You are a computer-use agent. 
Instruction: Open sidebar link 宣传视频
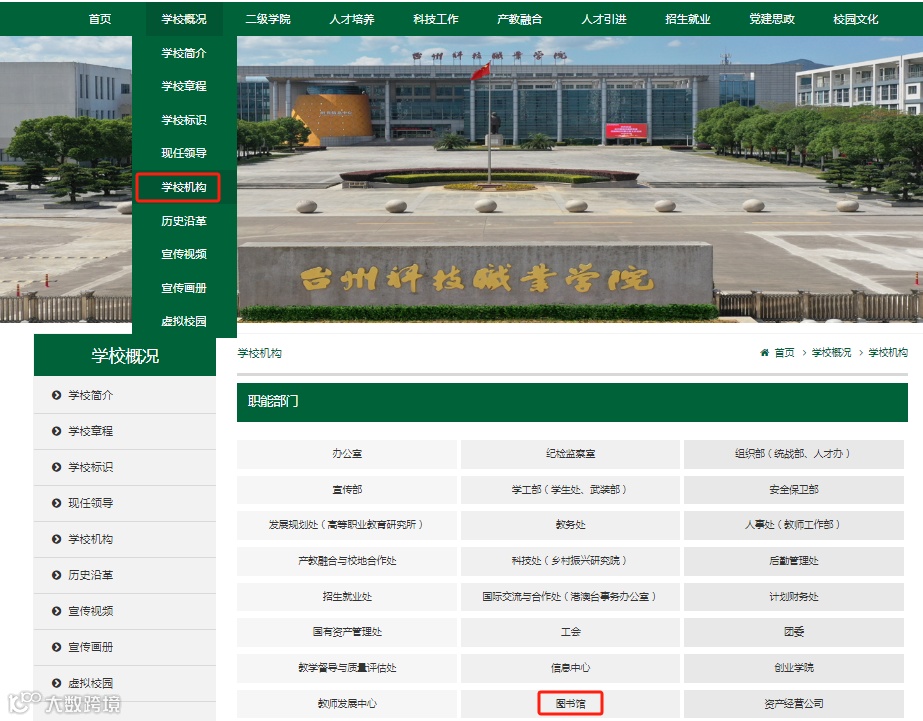(x=91, y=610)
